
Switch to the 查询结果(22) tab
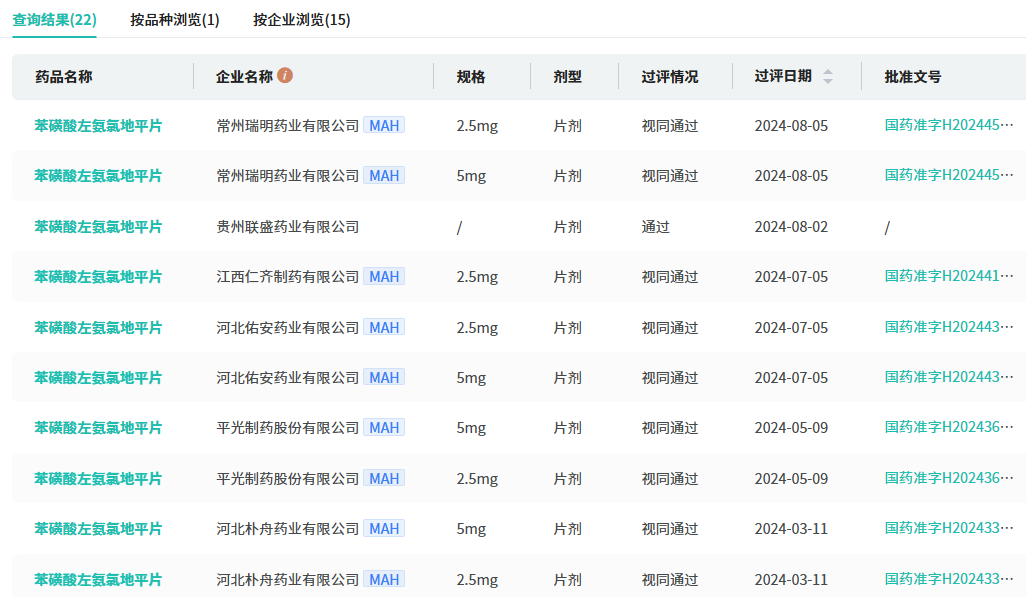[54, 20]
